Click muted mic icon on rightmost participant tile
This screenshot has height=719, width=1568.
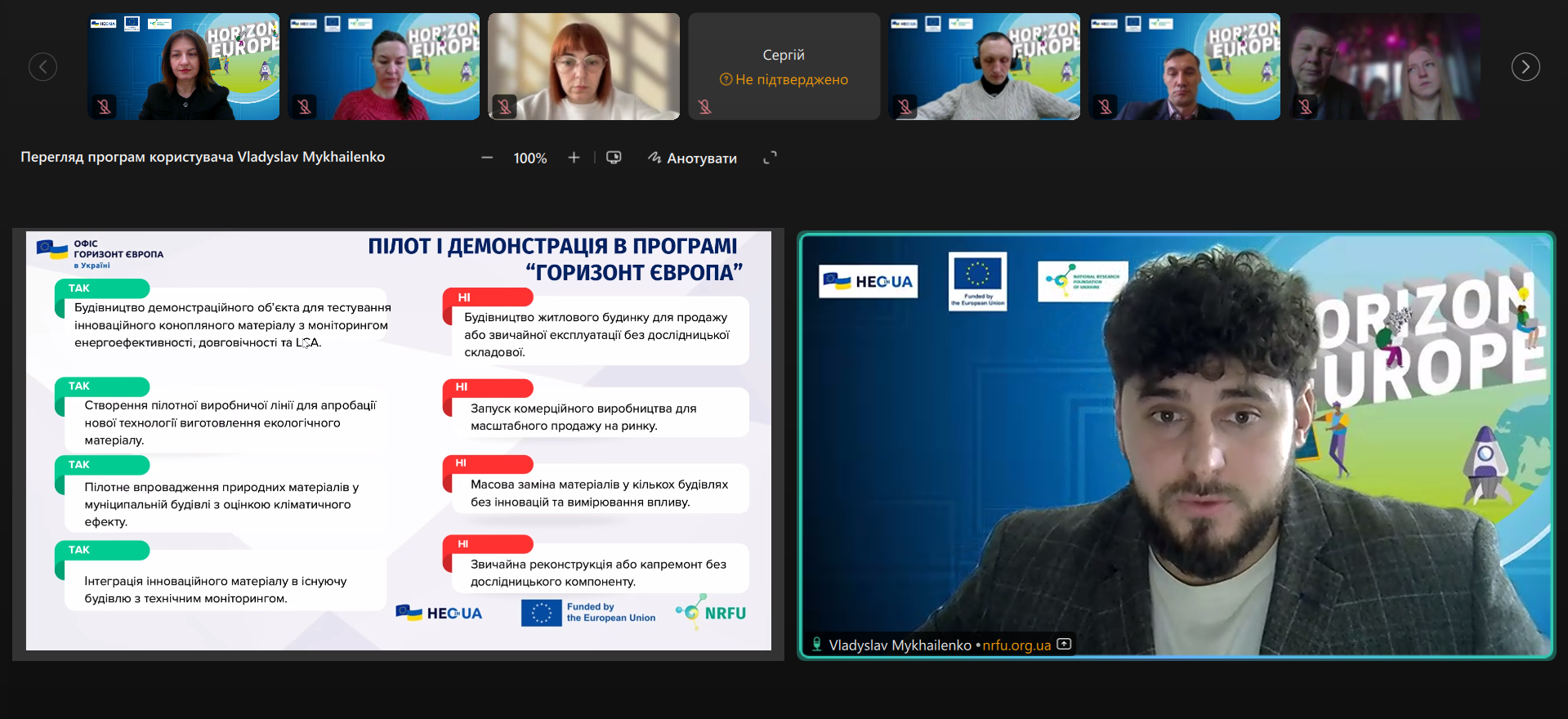[x=1305, y=106]
